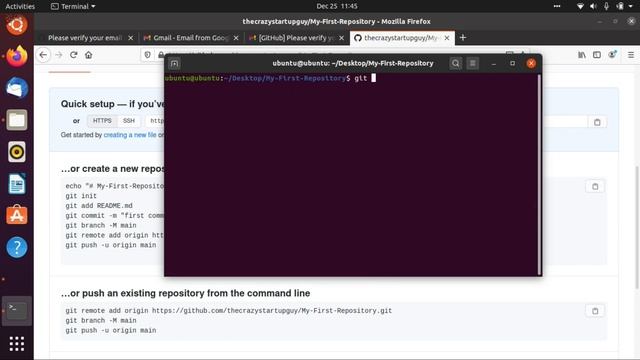Follow the creating a new file link
The image size is (640, 360).
coord(130,135)
